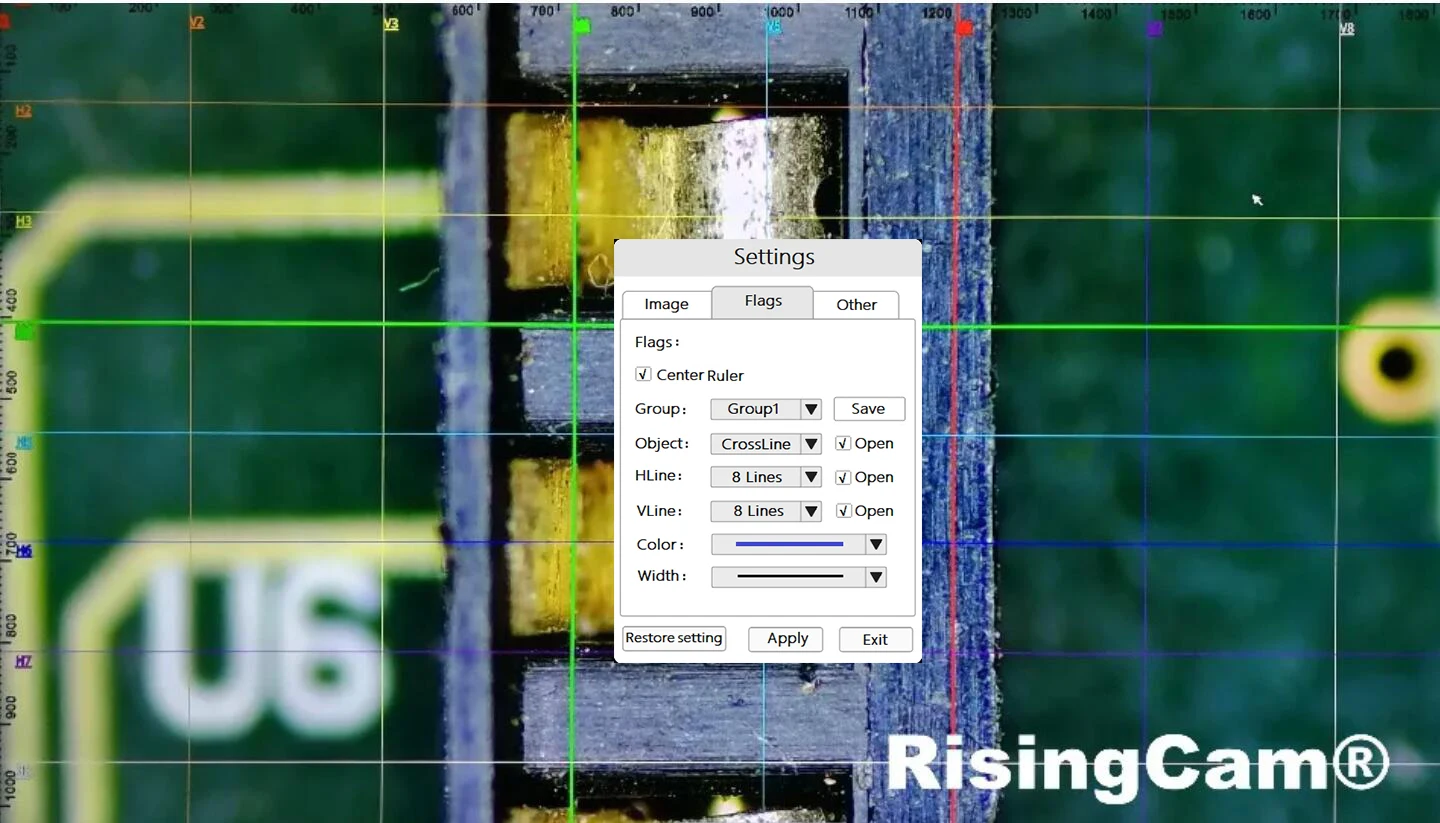The height and width of the screenshot is (823, 1440).
Task: Click the green vertical line marker at top
Action: (x=583, y=26)
